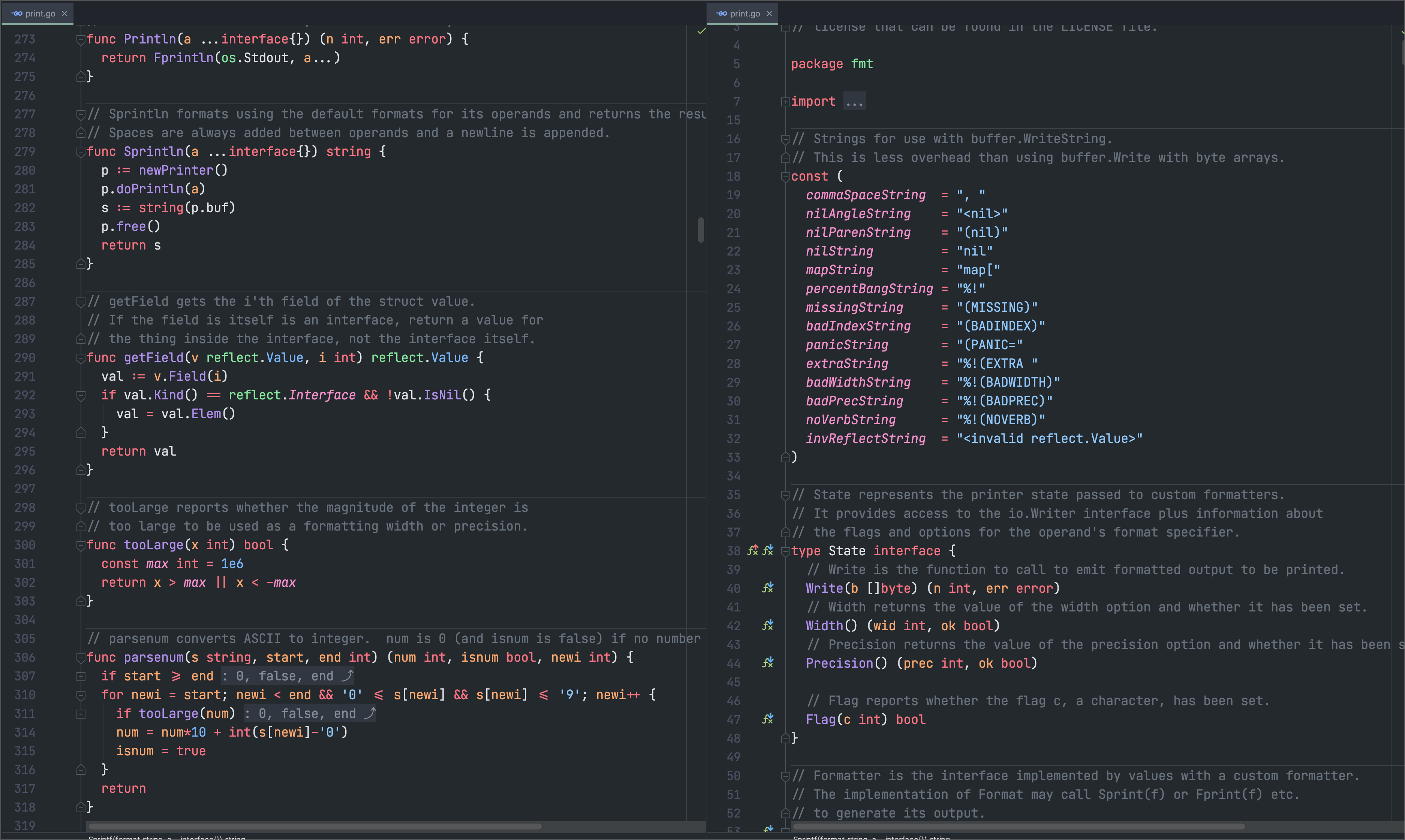Collapse the Sprintln function fold marker
The width and height of the screenshot is (1405, 840).
point(81,152)
